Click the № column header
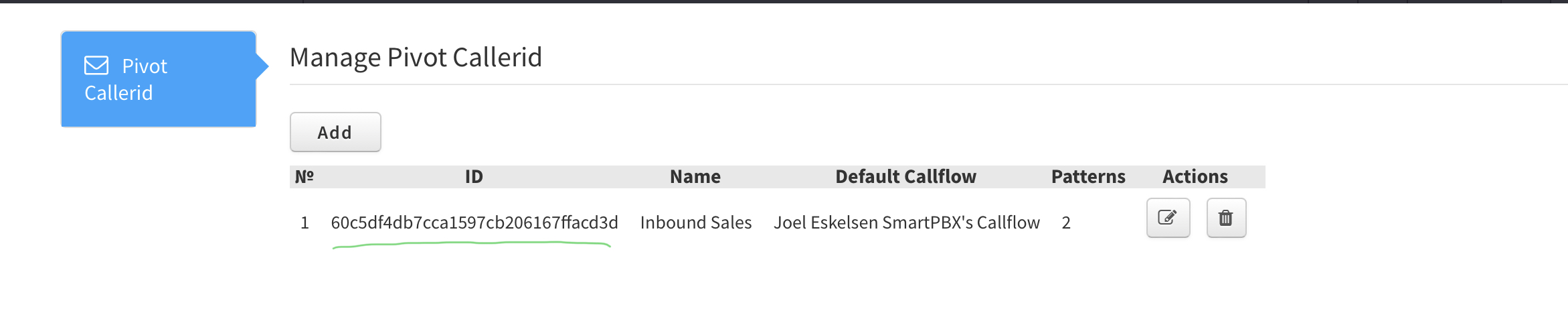This screenshot has width=1568, height=315. pyautogui.click(x=304, y=177)
